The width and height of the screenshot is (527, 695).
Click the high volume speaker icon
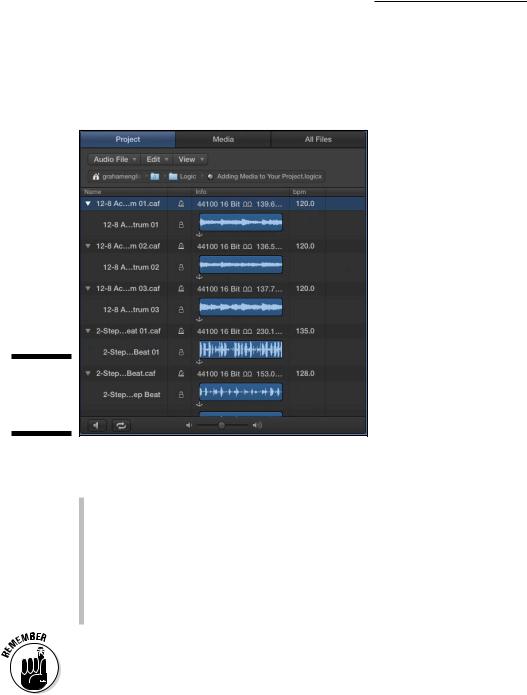(257, 426)
